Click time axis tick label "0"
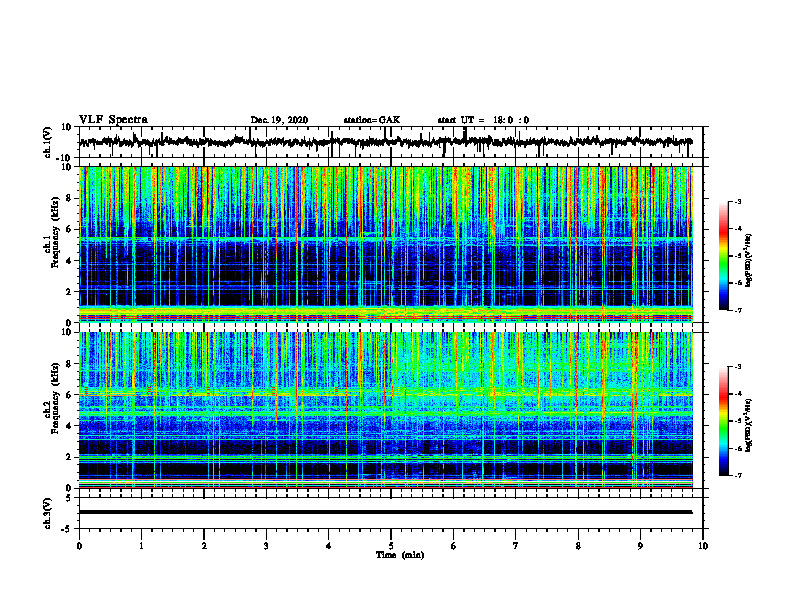 [79, 546]
